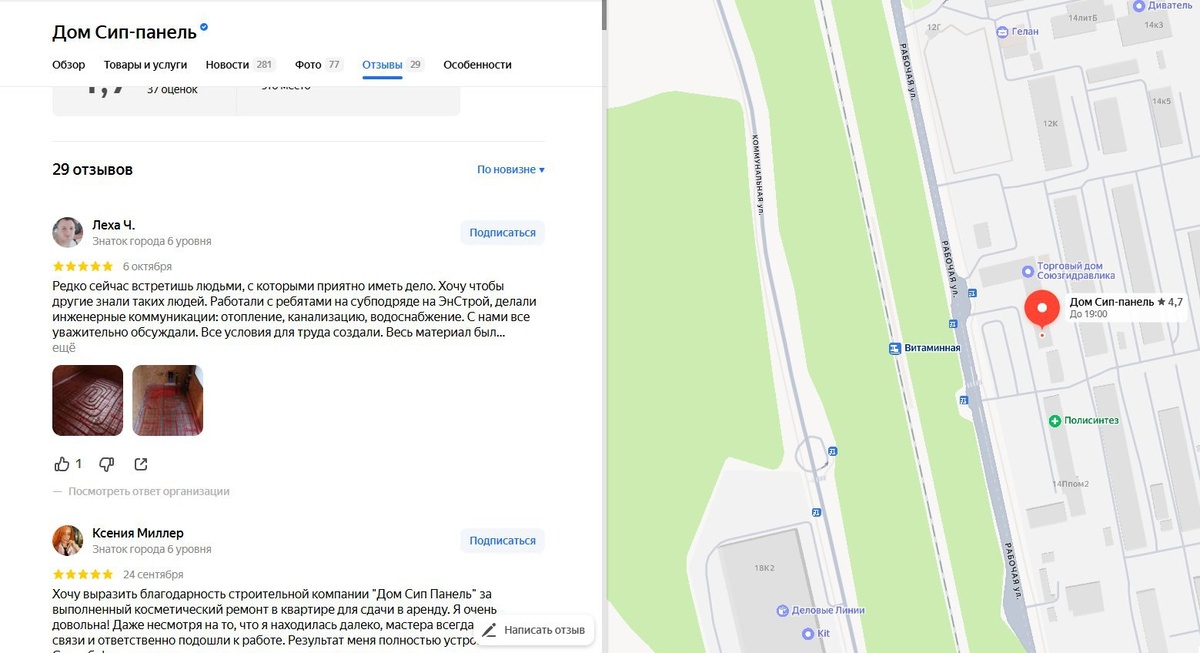Click the 14Плом2 building label

(1070, 484)
